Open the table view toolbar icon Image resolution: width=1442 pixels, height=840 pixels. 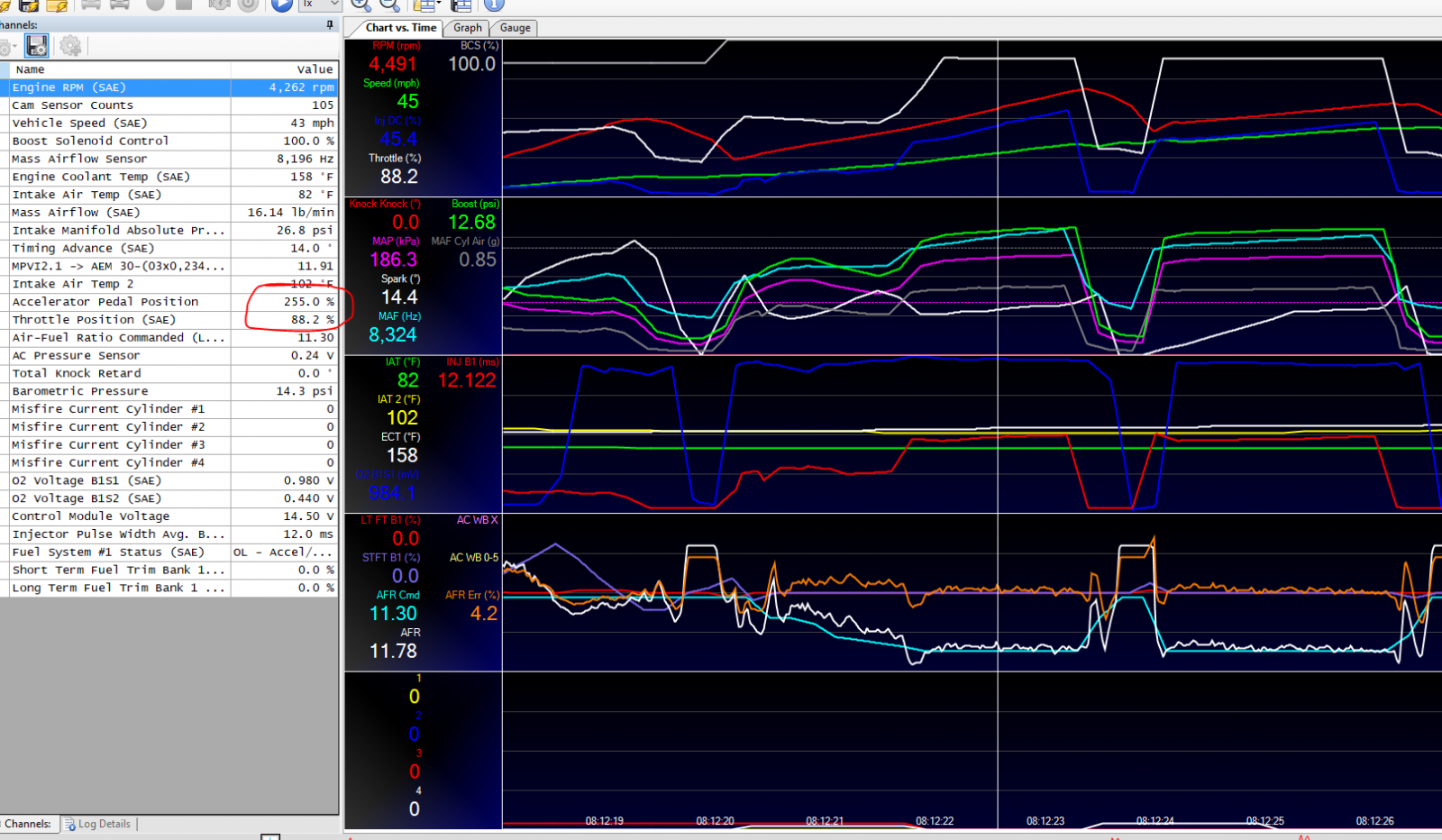pyautogui.click(x=461, y=5)
